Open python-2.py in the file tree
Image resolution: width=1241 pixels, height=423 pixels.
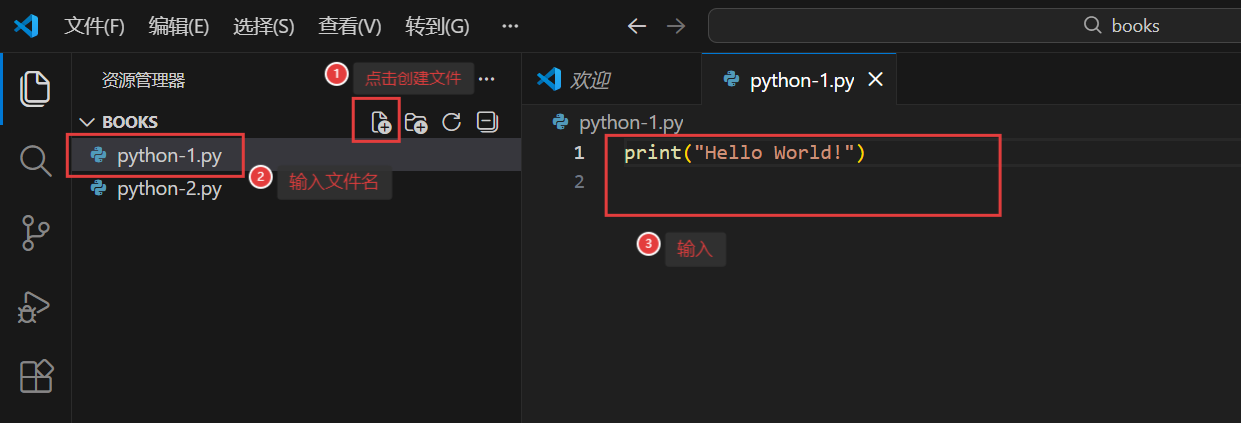click(x=296, y=187)
